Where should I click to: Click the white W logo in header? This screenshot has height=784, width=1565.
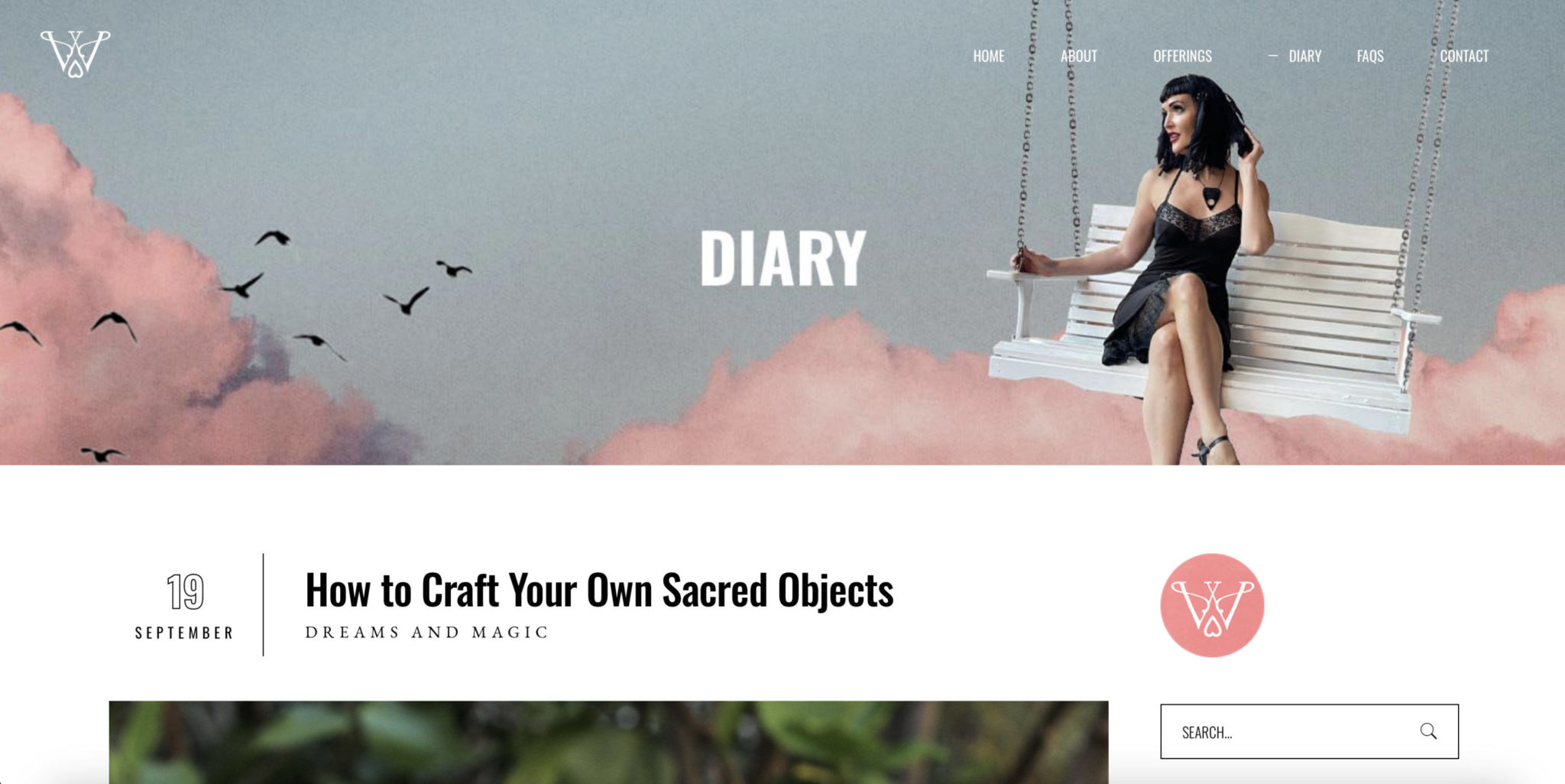(75, 54)
